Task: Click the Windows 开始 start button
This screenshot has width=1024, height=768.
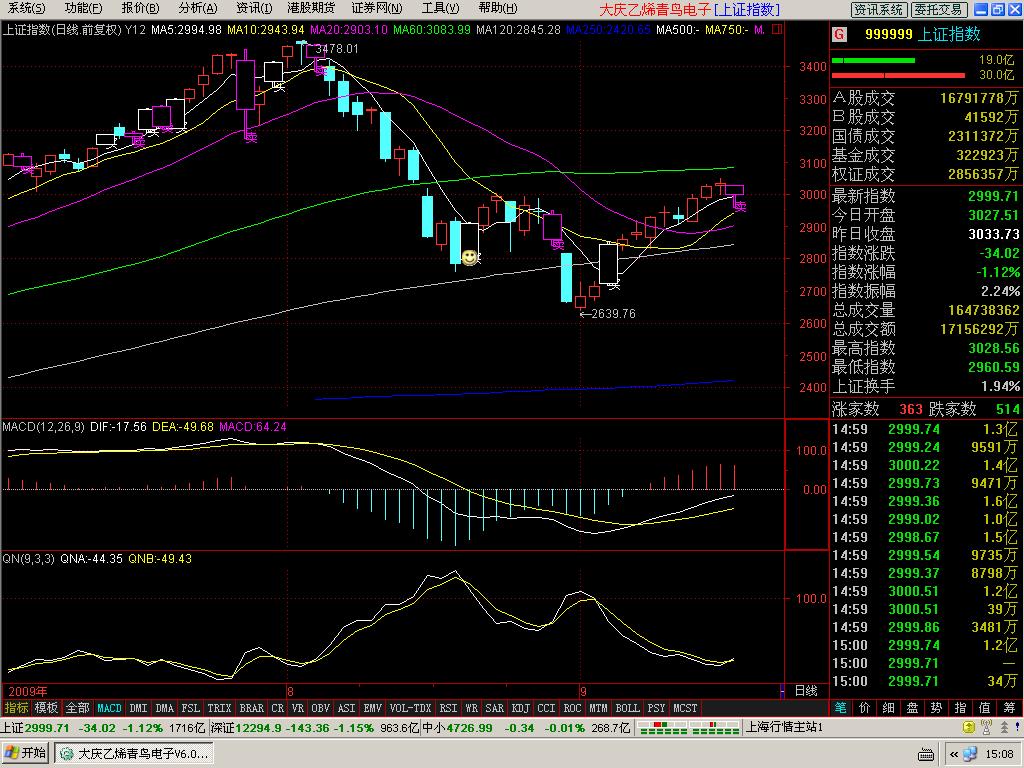Action: (26, 753)
